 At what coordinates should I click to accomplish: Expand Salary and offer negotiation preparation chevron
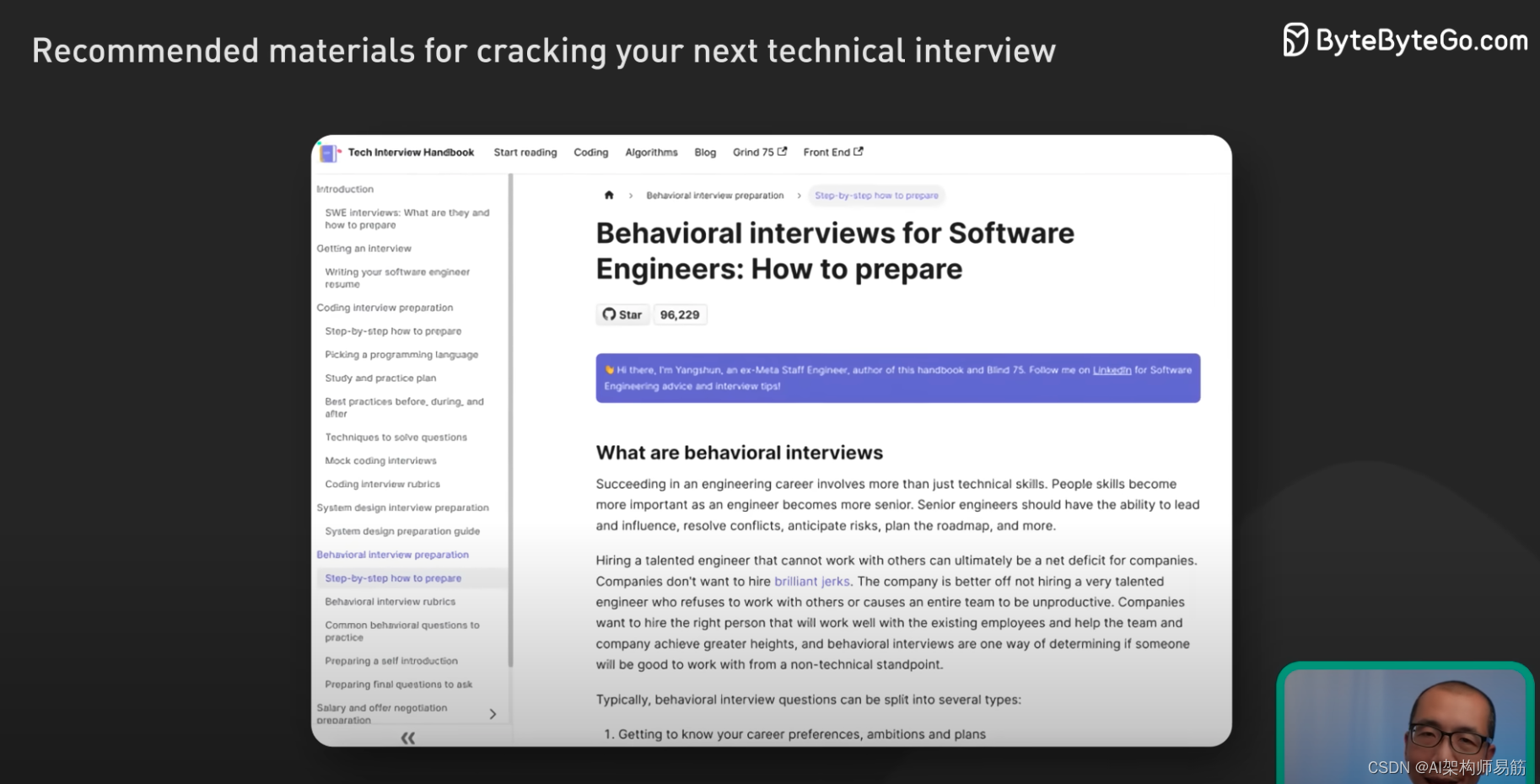tap(493, 714)
